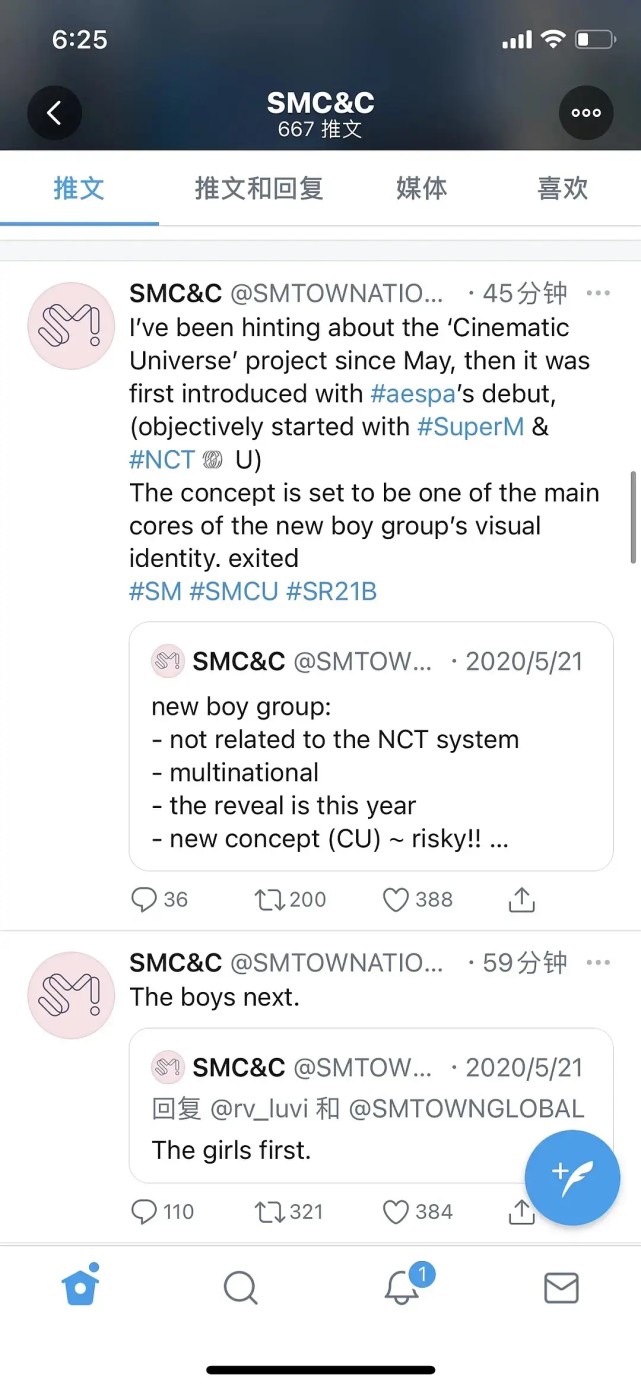Image resolution: width=641 pixels, height=1388 pixels.
Task: Tap the #aespa hashtag link
Action: click(x=406, y=393)
